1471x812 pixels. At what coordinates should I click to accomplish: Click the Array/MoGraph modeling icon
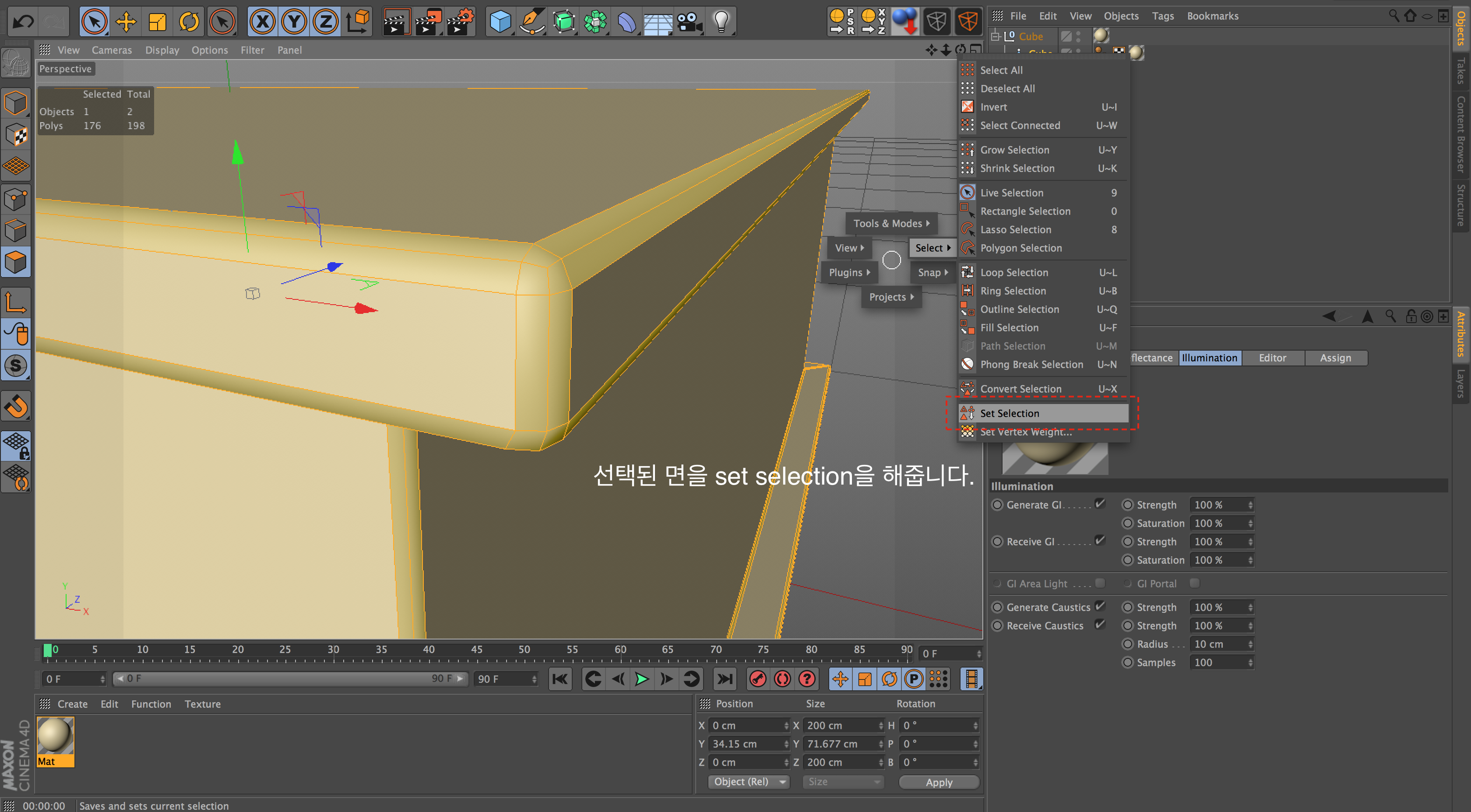[x=595, y=22]
